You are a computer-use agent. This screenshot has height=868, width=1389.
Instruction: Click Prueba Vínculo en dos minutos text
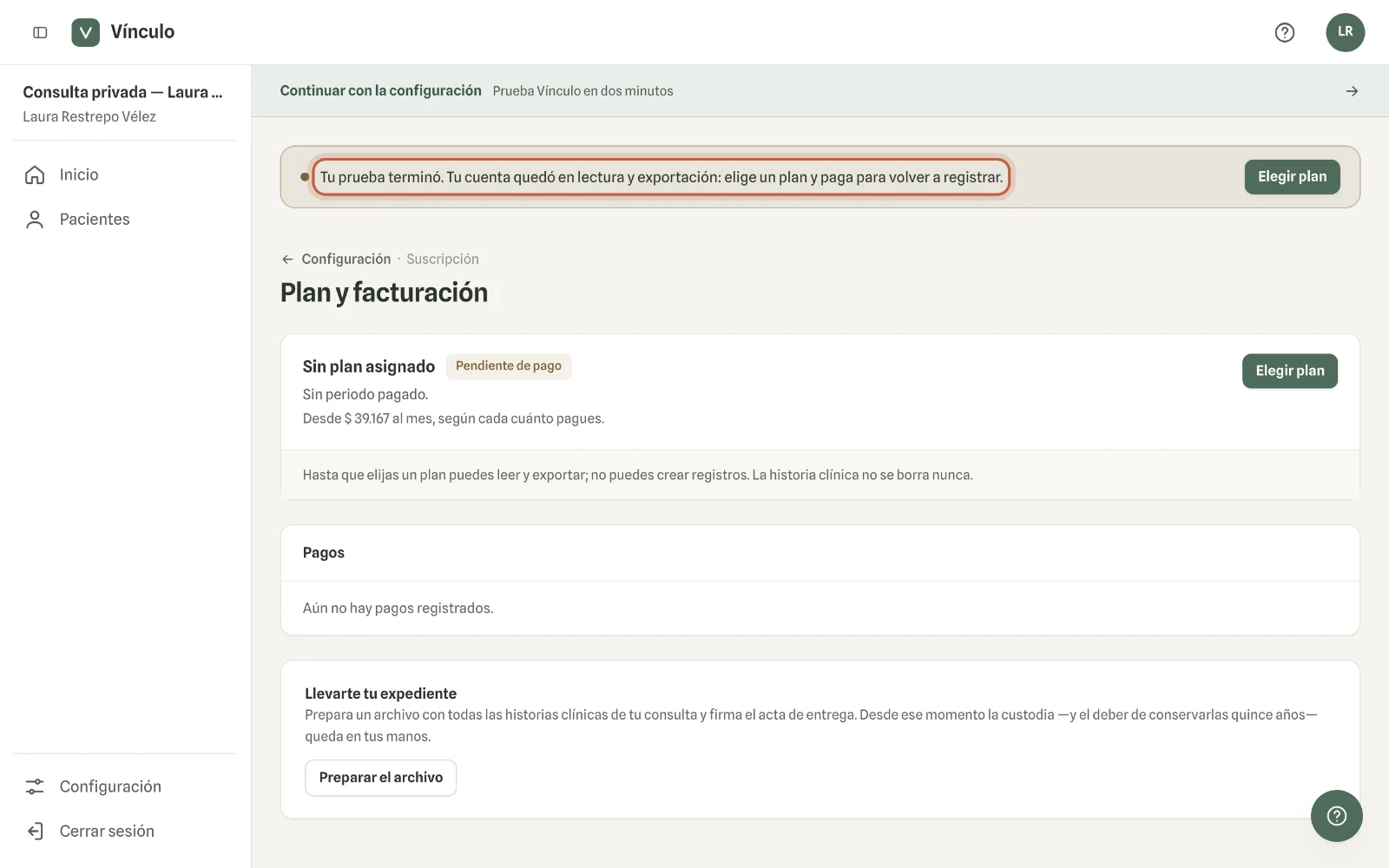pyautogui.click(x=583, y=91)
